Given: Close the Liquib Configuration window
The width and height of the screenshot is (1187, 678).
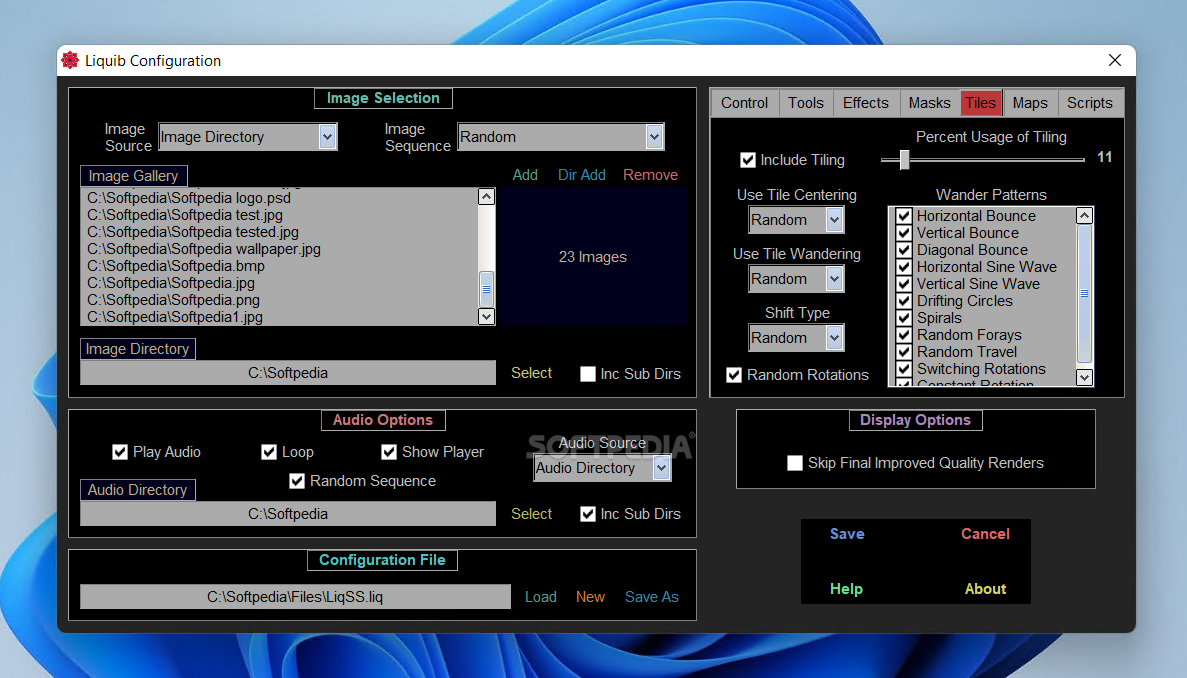Looking at the screenshot, I should tap(1114, 61).
